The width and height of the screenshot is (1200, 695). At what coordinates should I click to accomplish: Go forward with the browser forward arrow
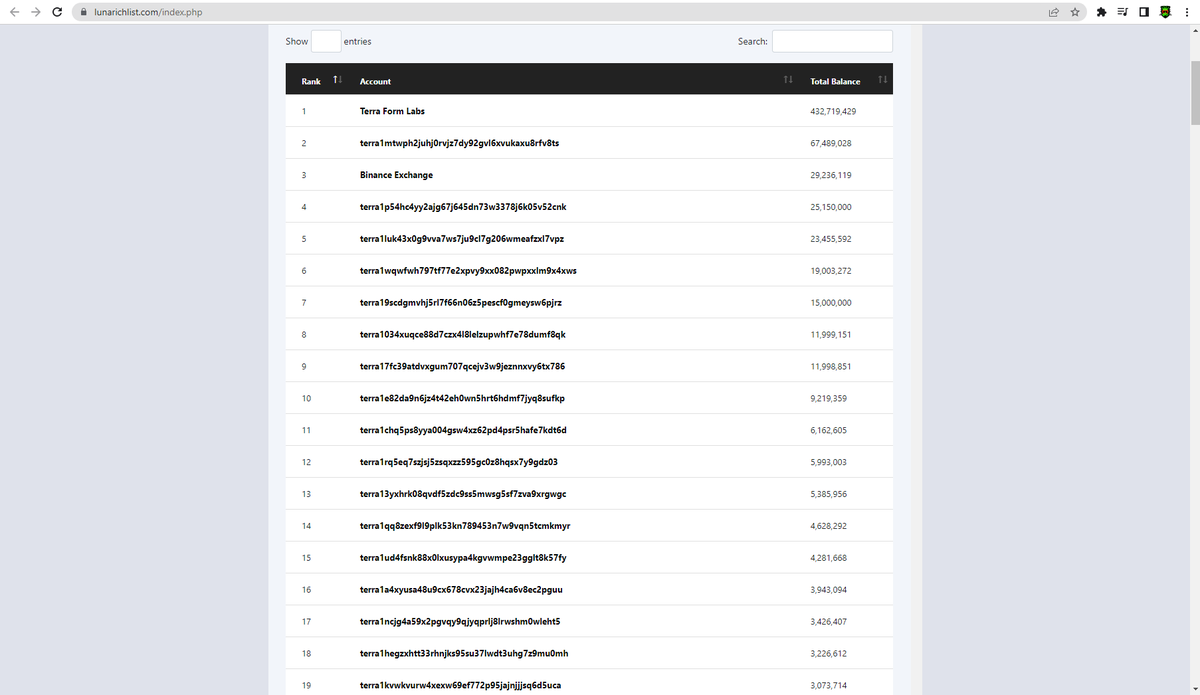(x=34, y=12)
